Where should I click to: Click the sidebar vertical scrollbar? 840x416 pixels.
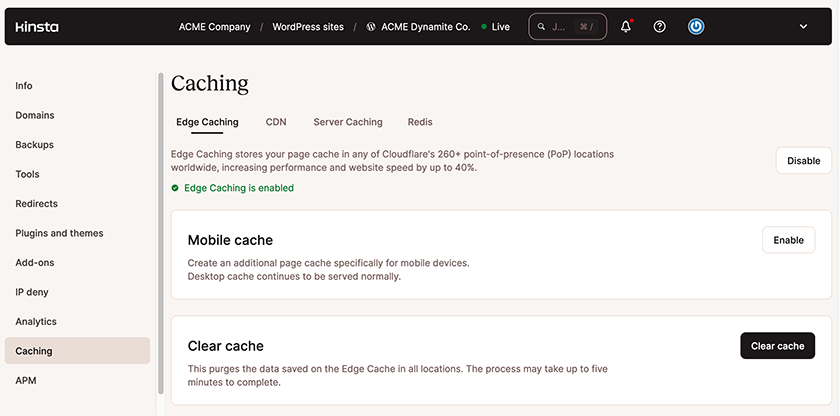coord(160,230)
